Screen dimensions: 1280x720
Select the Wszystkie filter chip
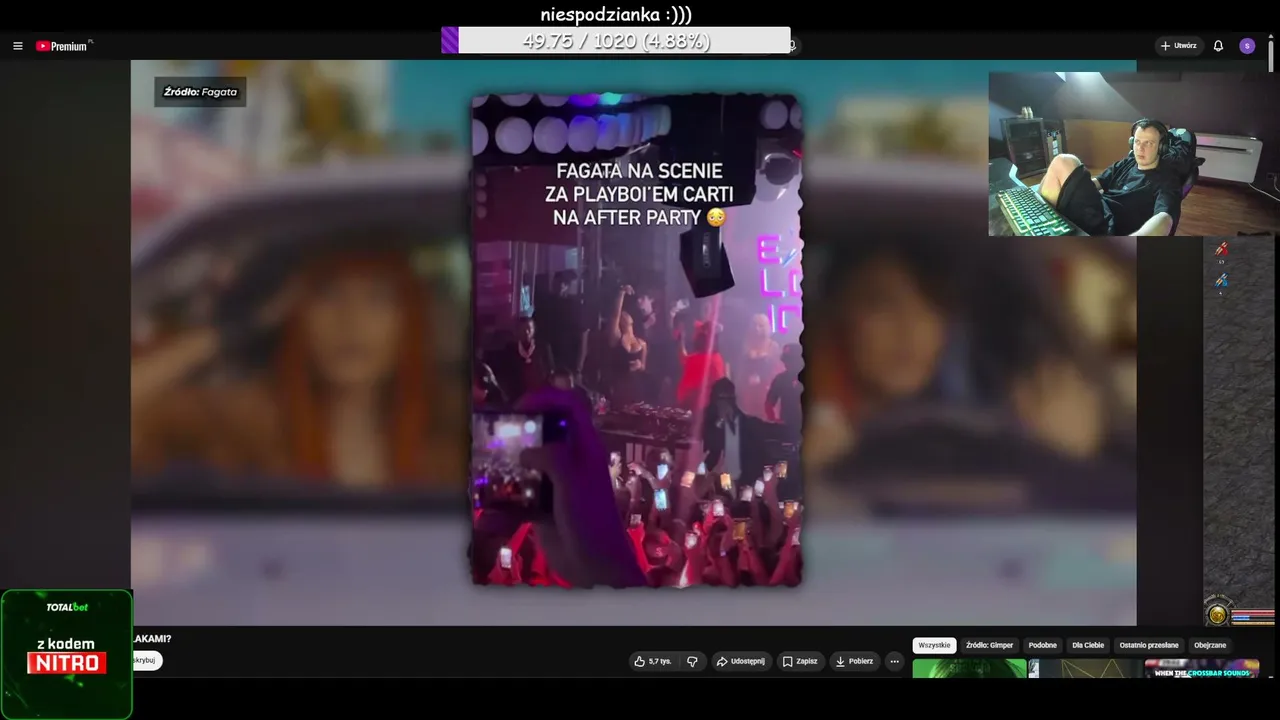[934, 645]
